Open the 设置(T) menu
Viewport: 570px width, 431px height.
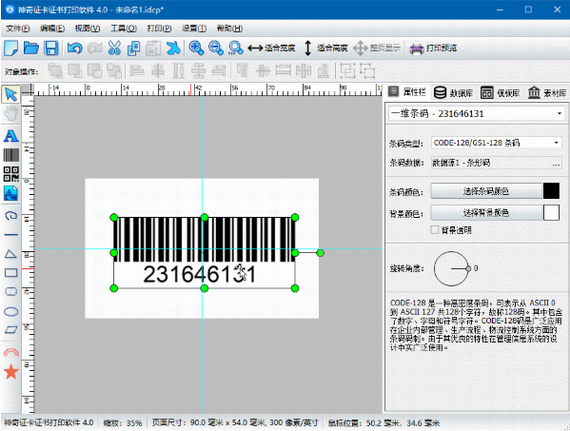click(x=194, y=28)
